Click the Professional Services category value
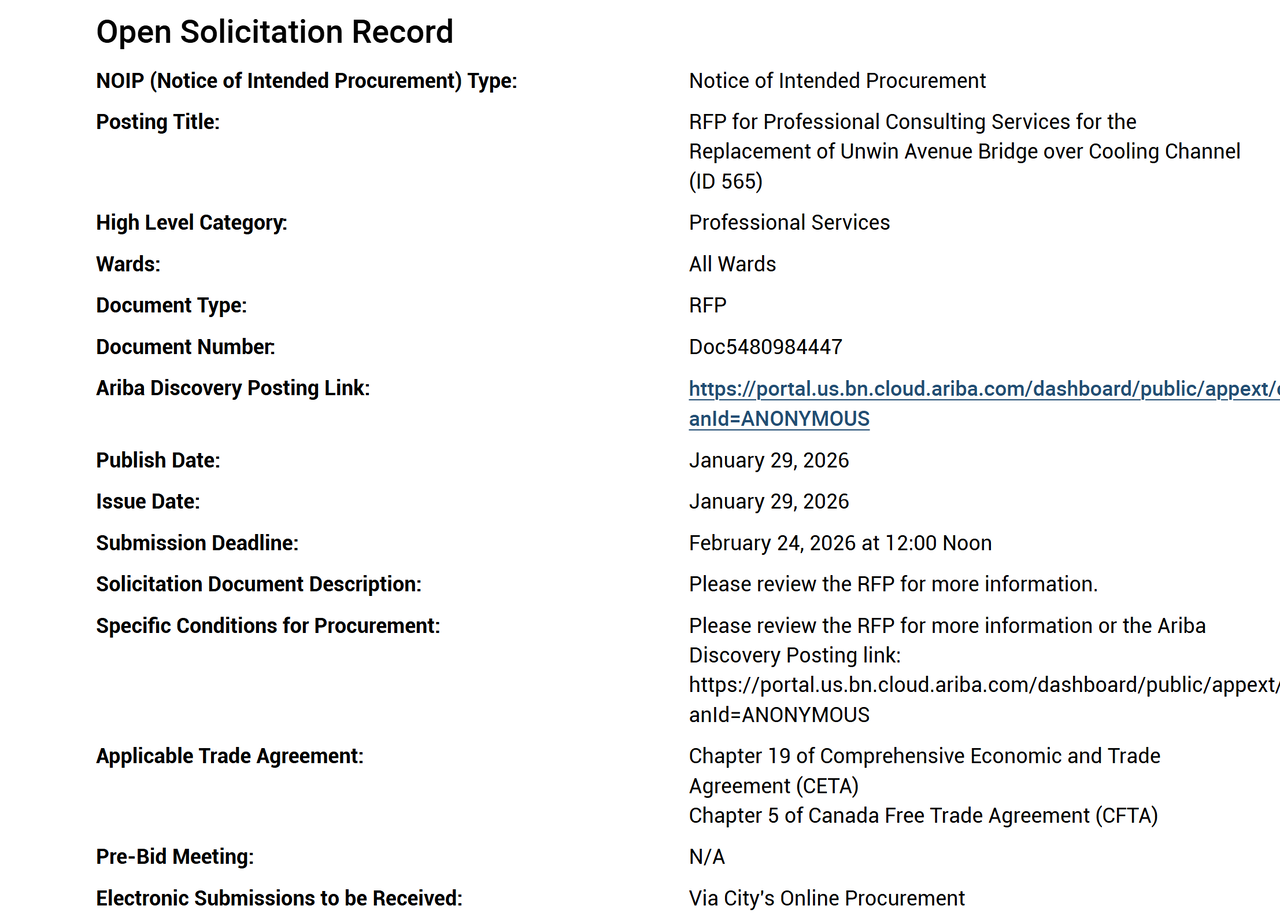The image size is (1280, 913). 789,223
